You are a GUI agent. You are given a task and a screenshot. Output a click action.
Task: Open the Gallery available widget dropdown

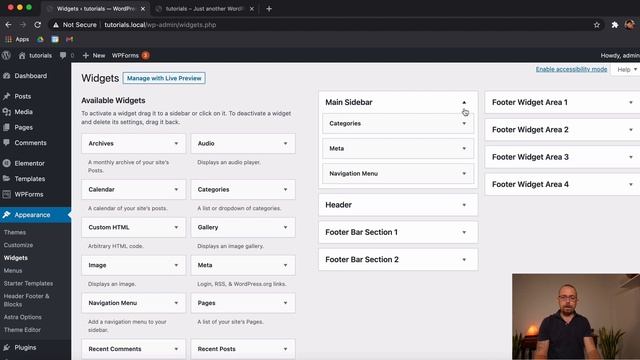point(285,227)
